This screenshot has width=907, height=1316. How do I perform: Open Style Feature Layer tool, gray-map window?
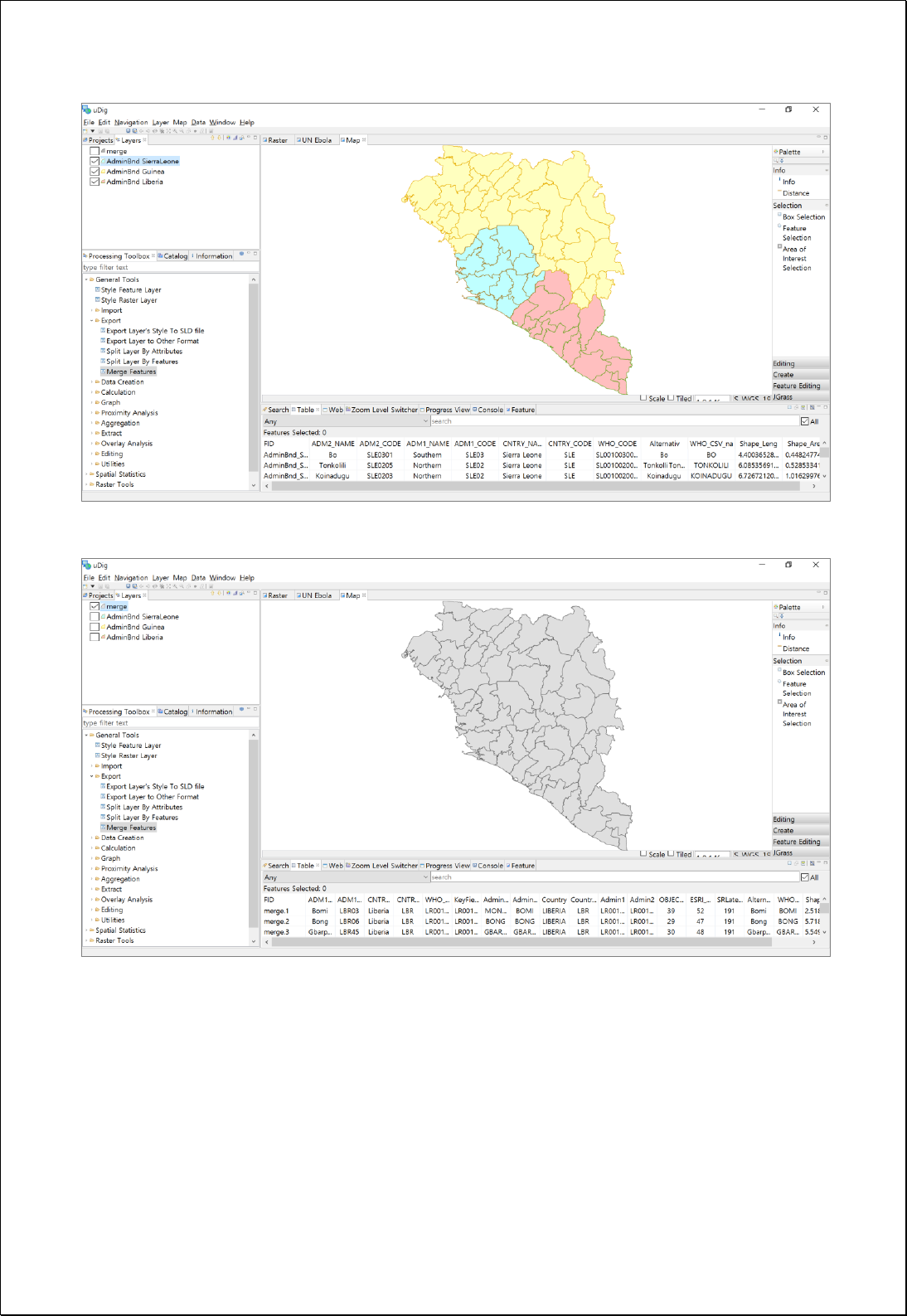coord(129,745)
